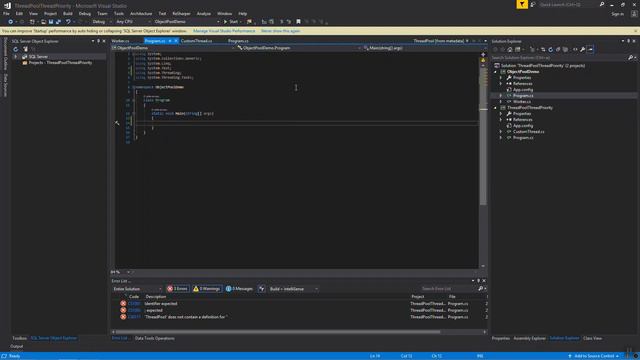Screen dimensions: 640x360
Task: Switch to the Class View tab
Action: pos(592,338)
